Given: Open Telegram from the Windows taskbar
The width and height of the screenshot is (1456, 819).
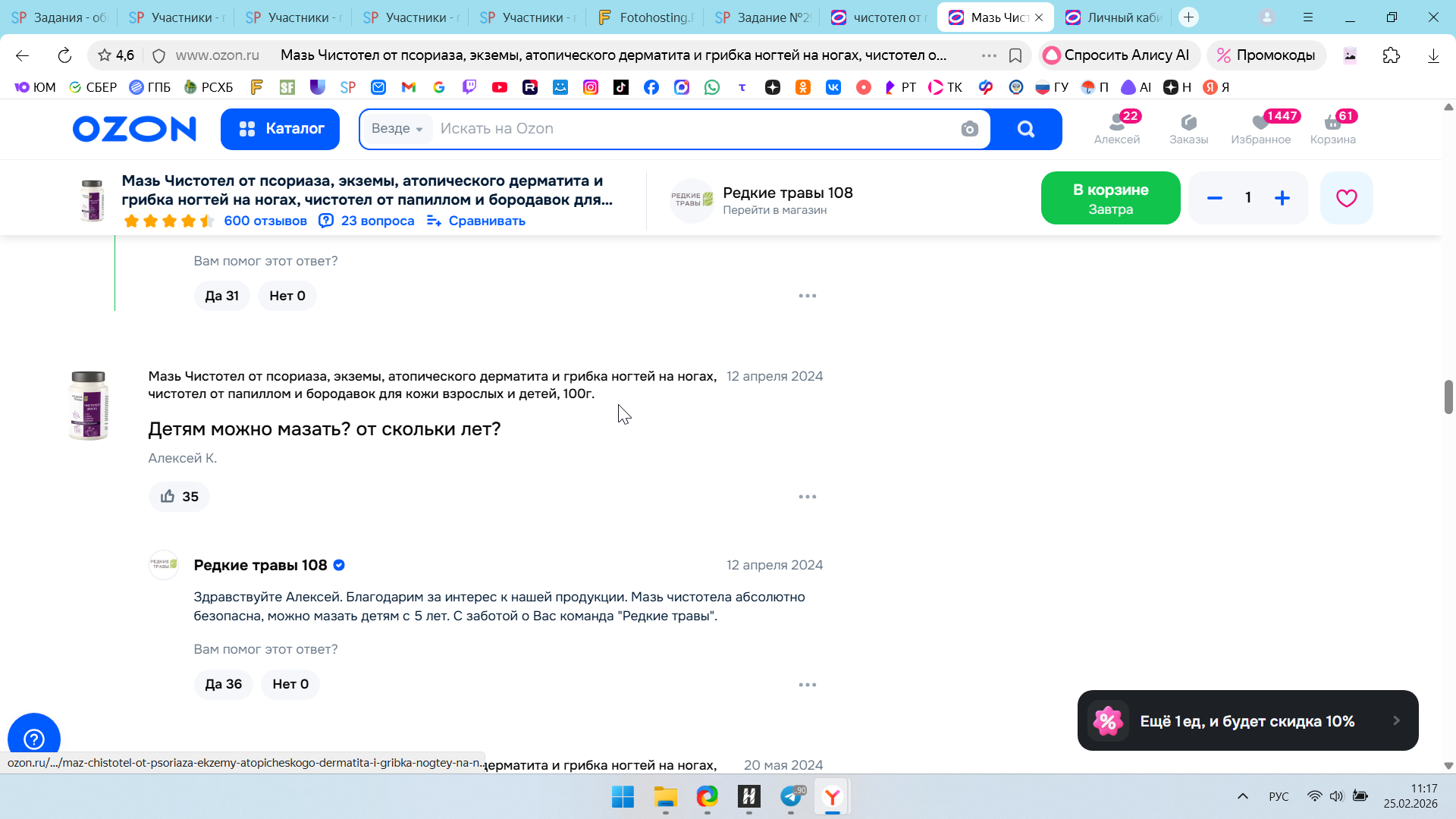Looking at the screenshot, I should click(x=790, y=797).
